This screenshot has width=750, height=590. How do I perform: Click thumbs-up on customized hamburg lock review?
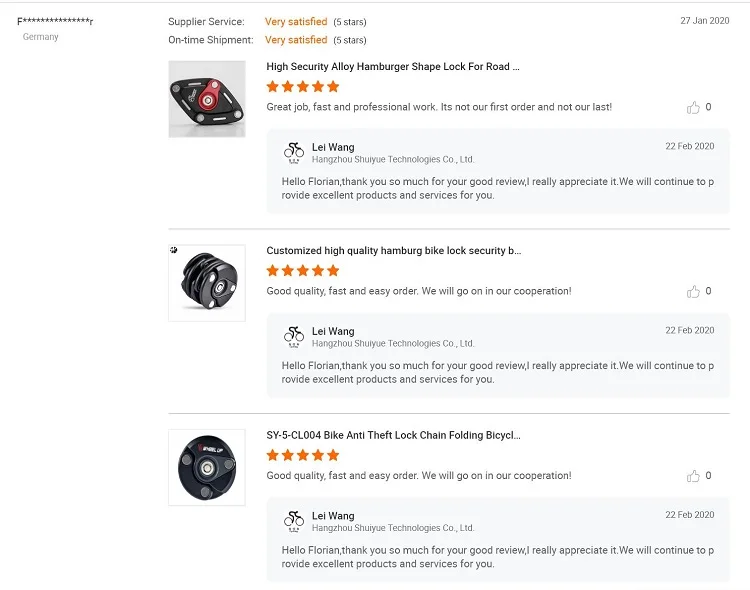click(x=693, y=291)
